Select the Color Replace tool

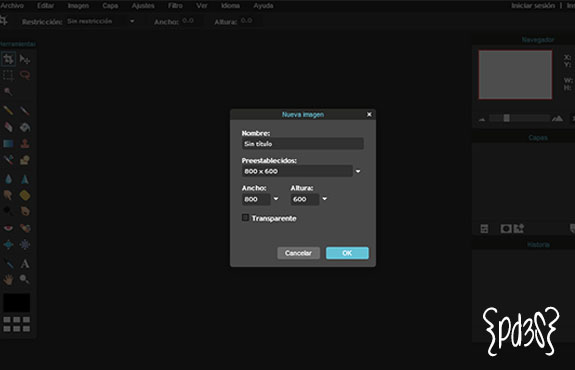click(8, 160)
